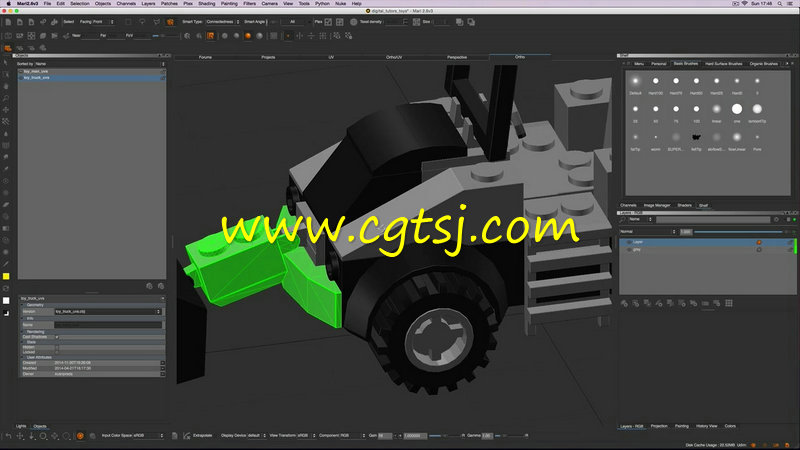Select the yellow foreground color tool in the sidebar
The image size is (800, 450).
[6, 276]
